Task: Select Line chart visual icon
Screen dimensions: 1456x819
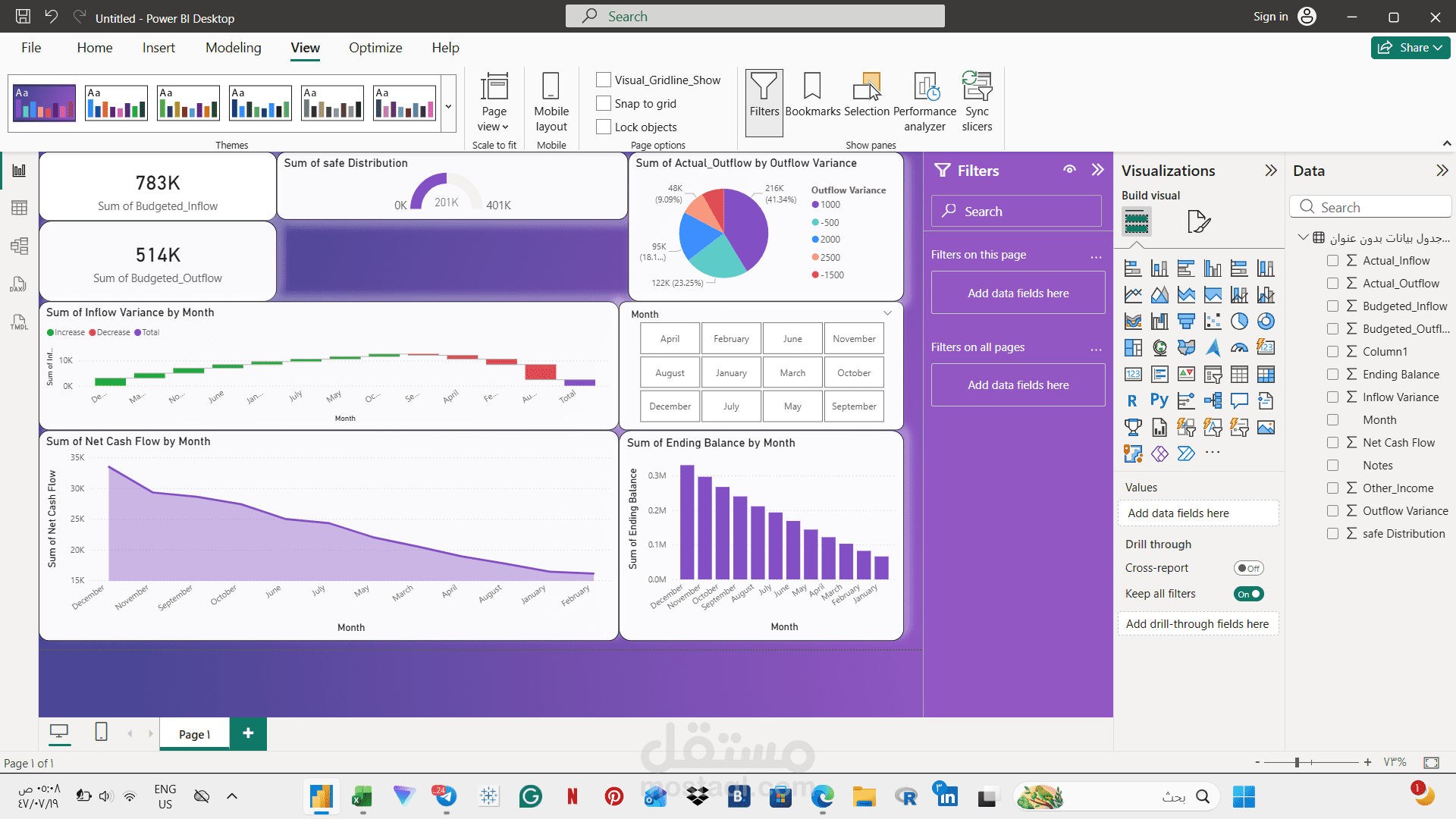Action: pyautogui.click(x=1133, y=295)
